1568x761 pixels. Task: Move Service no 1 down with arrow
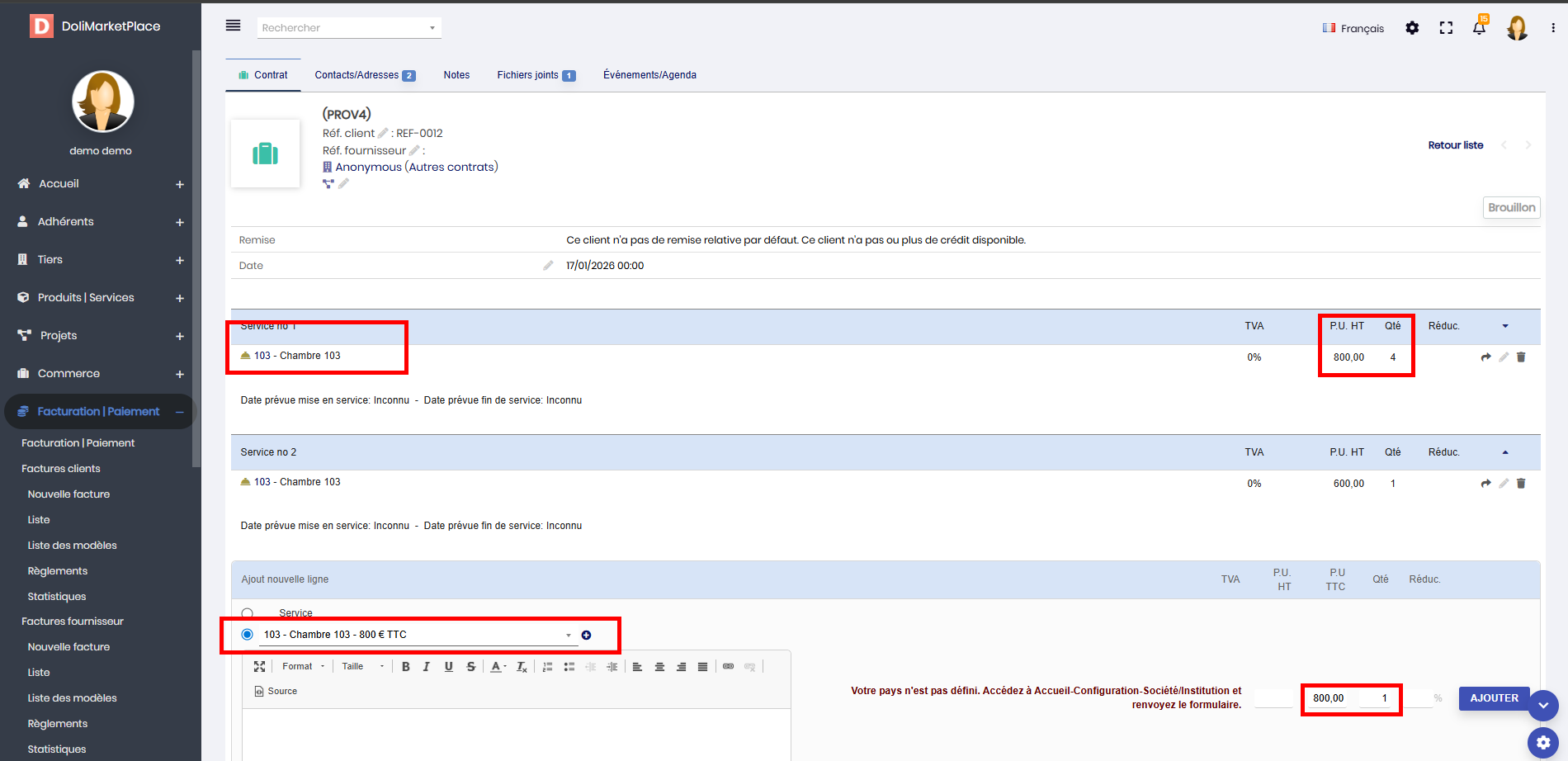click(1505, 326)
